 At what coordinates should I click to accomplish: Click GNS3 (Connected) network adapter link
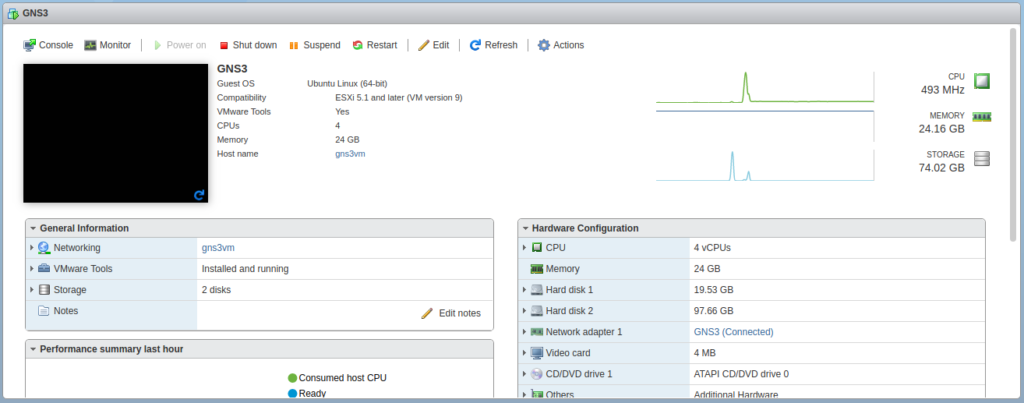(733, 332)
